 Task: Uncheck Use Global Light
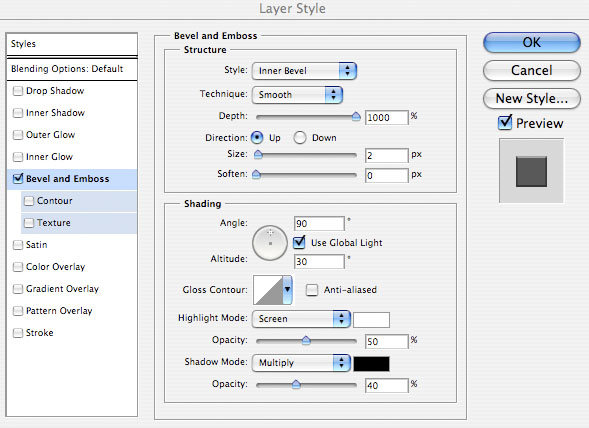[299, 242]
